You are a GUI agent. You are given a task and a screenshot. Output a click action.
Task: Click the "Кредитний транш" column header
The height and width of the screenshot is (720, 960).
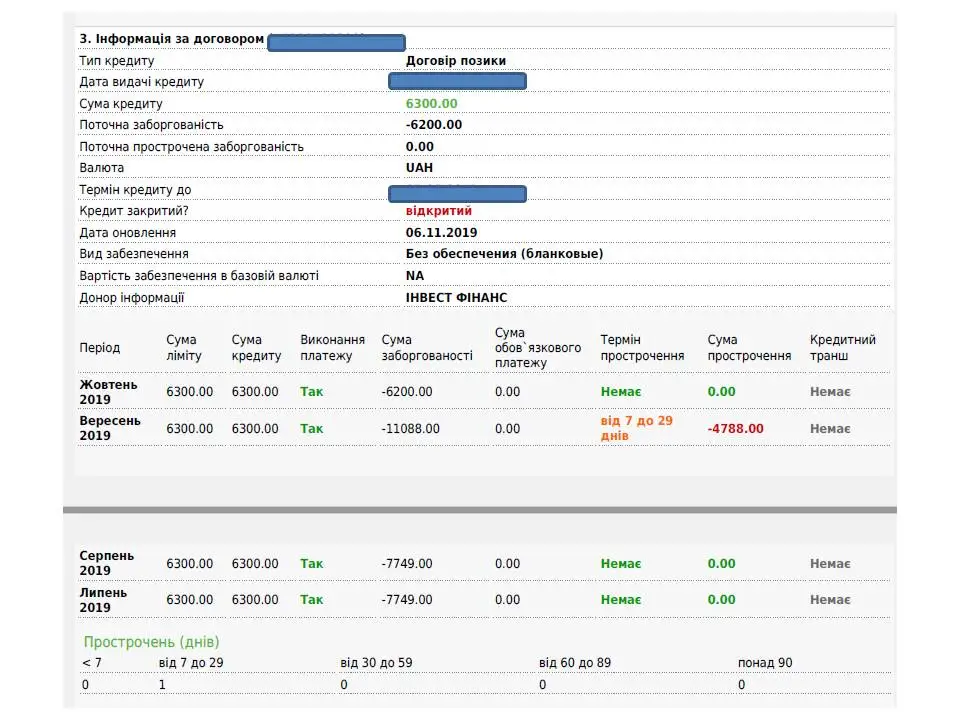pos(842,348)
